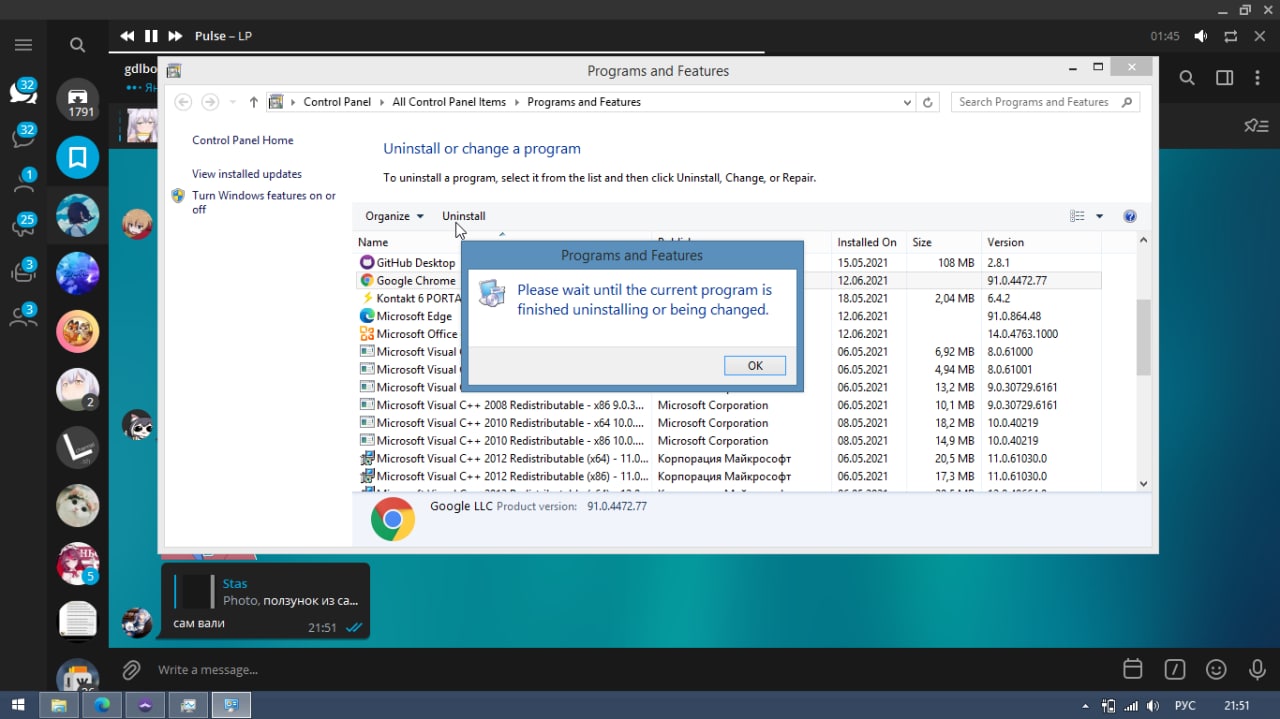
Task: Click Back arrow in Programs and Features
Action: point(182,102)
